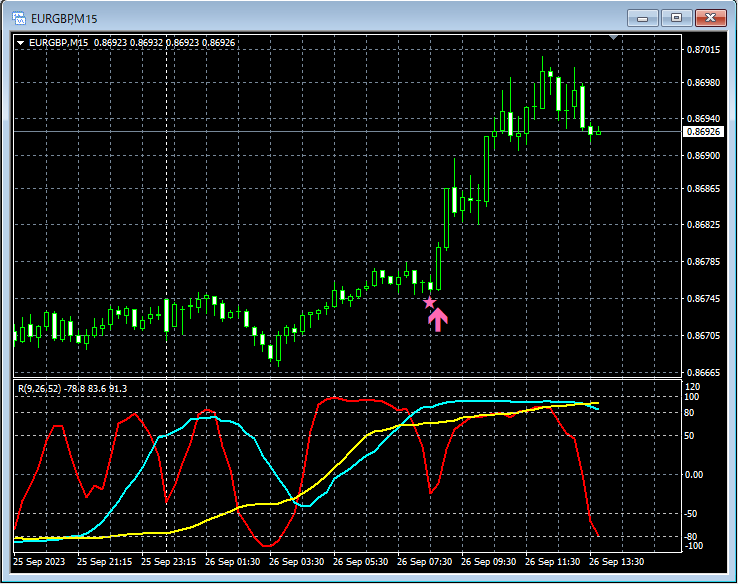
Task: Click time axis label 26 Sep 11:30
Action: click(x=553, y=562)
